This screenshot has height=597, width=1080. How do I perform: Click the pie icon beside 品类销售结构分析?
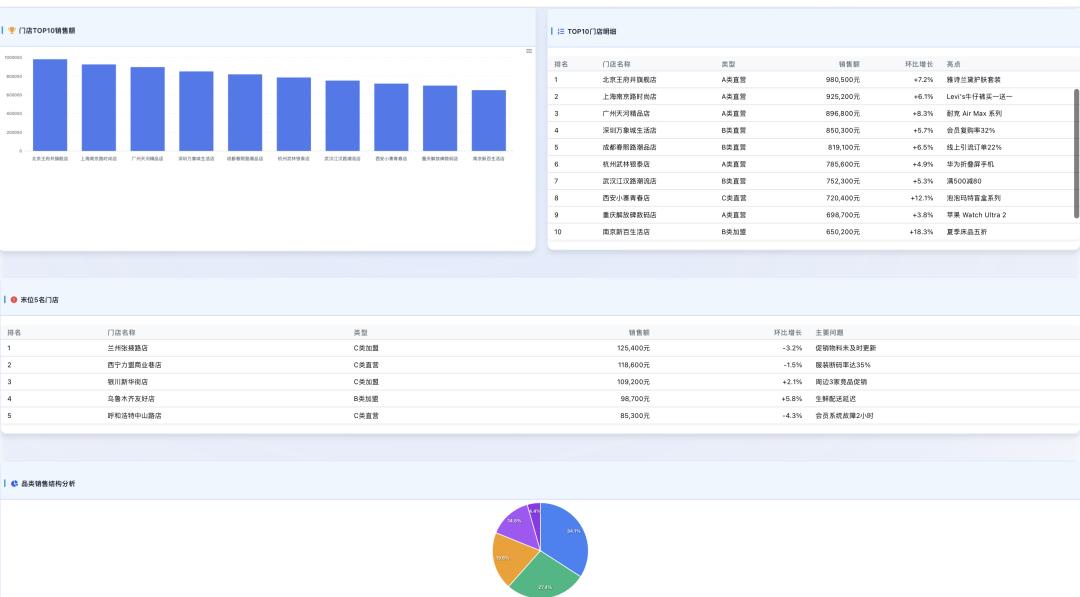pos(14,483)
